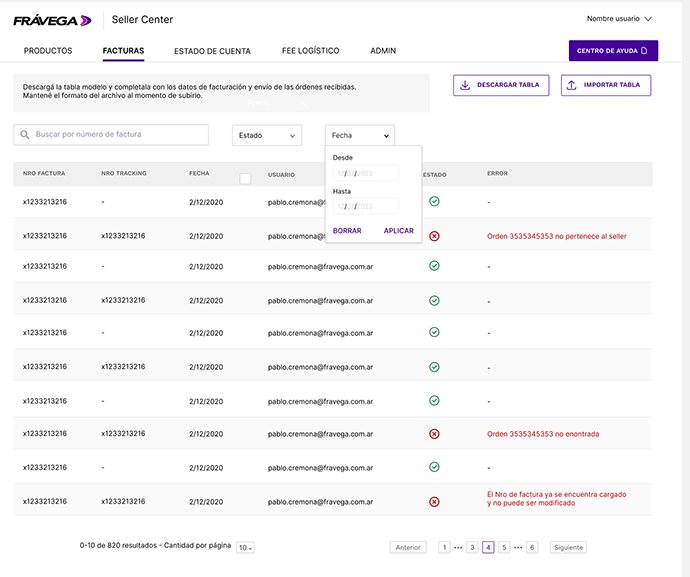This screenshot has width=690, height=577.
Task: Click Aplicar in date filter
Action: click(399, 231)
